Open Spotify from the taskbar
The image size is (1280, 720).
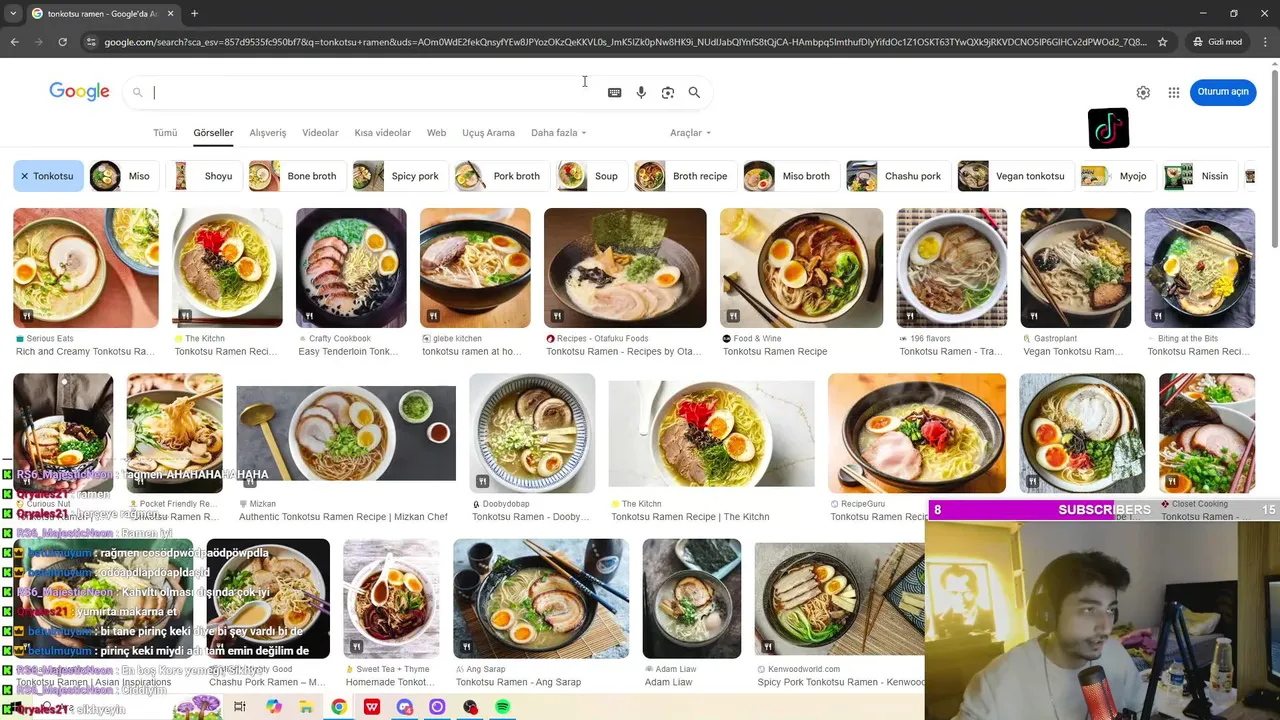(503, 707)
